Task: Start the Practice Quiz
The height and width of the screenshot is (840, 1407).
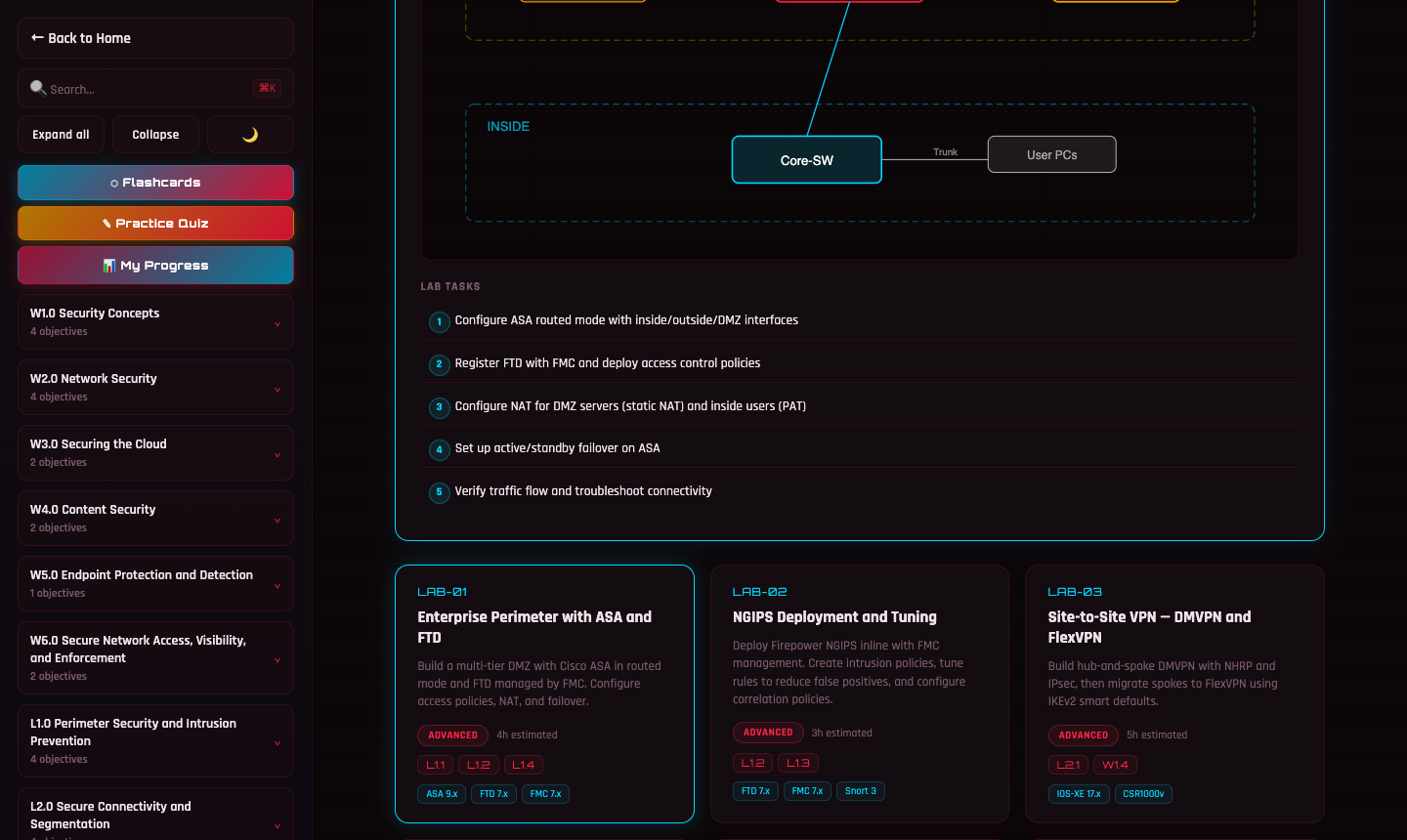Action: coord(155,224)
